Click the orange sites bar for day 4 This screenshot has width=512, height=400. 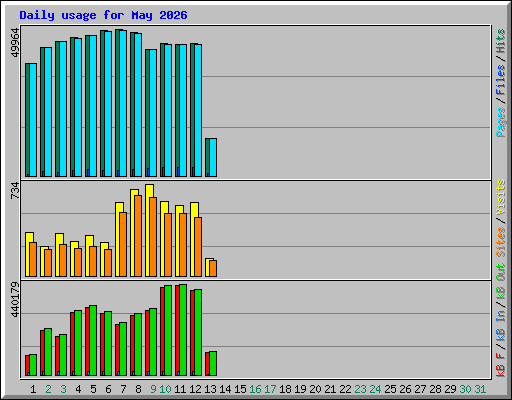click(x=78, y=262)
